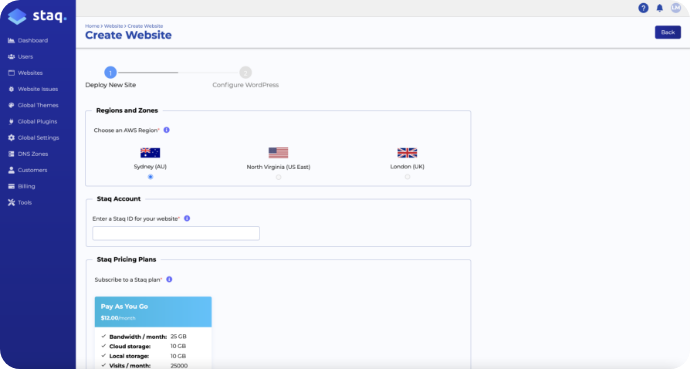
Task: Click the $12.00/month price text
Action: click(x=118, y=318)
